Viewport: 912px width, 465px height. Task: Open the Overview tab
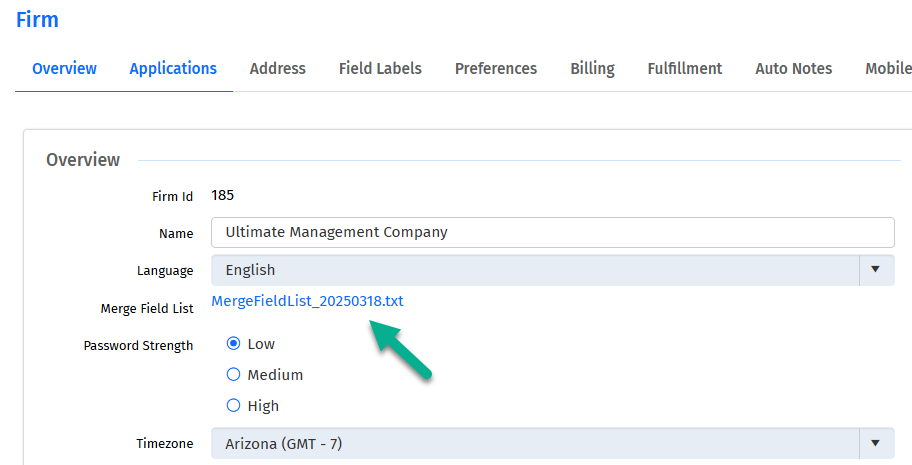(x=65, y=69)
